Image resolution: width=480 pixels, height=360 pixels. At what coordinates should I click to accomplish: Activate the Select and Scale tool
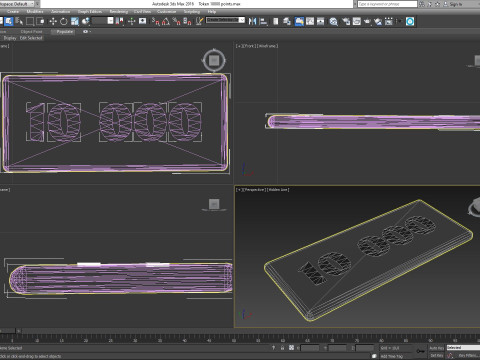point(75,22)
